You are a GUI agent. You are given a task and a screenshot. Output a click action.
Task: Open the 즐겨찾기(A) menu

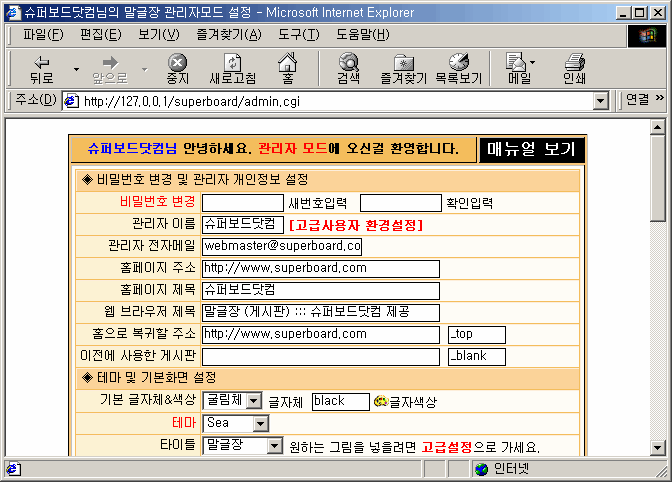[229, 35]
